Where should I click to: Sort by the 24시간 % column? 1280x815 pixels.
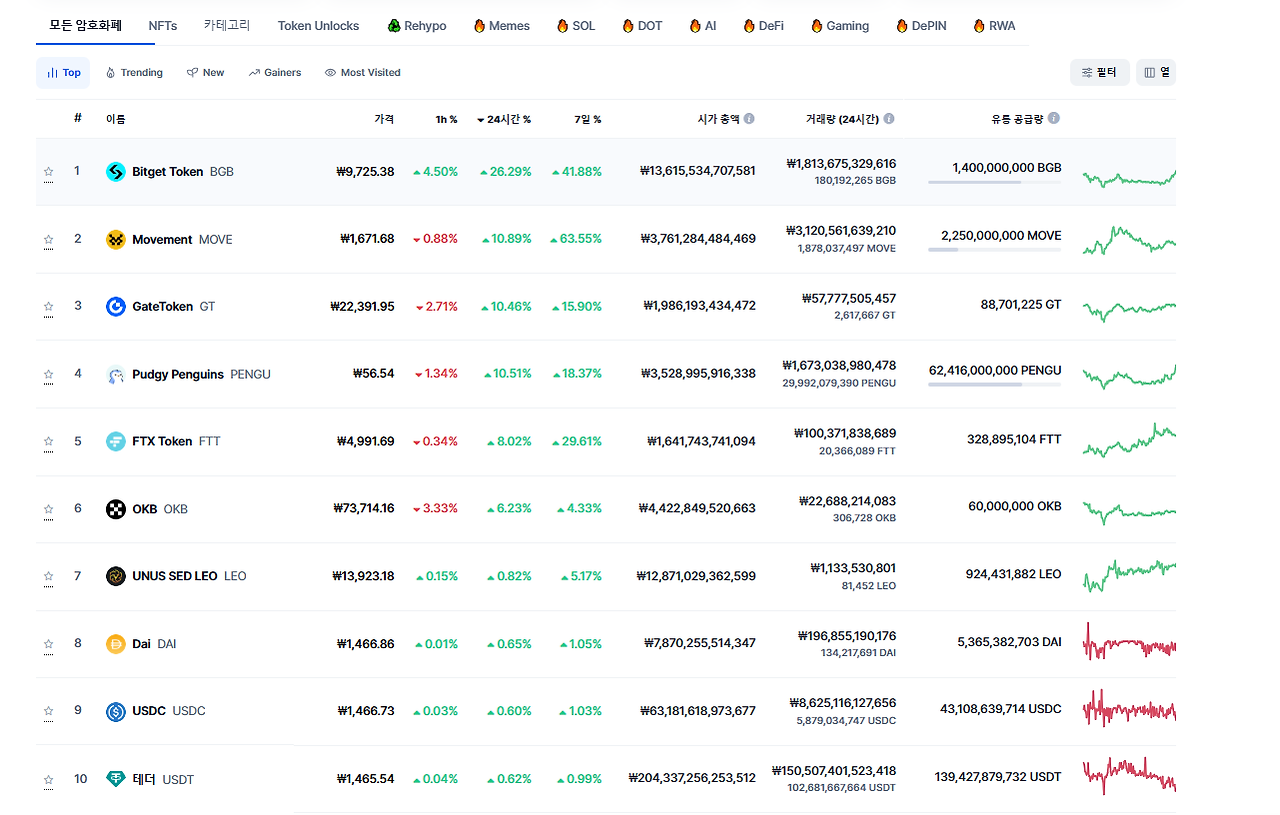point(504,119)
